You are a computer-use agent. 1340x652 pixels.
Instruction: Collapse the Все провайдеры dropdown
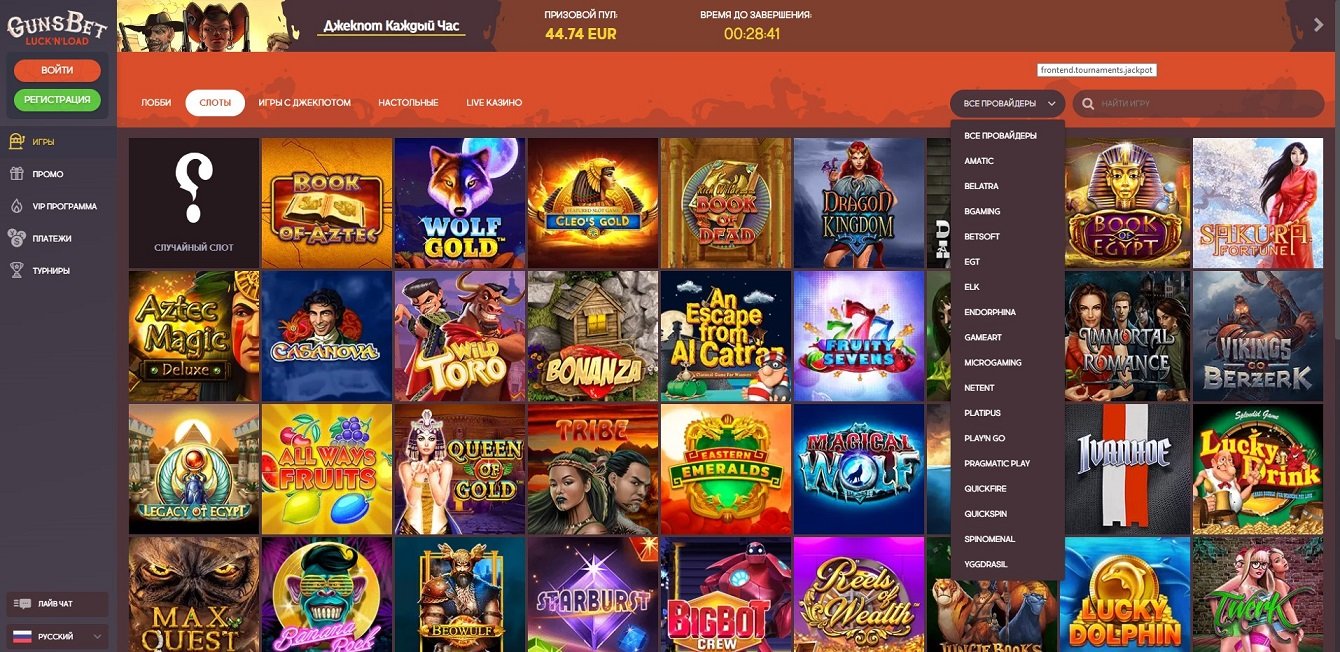[1008, 103]
